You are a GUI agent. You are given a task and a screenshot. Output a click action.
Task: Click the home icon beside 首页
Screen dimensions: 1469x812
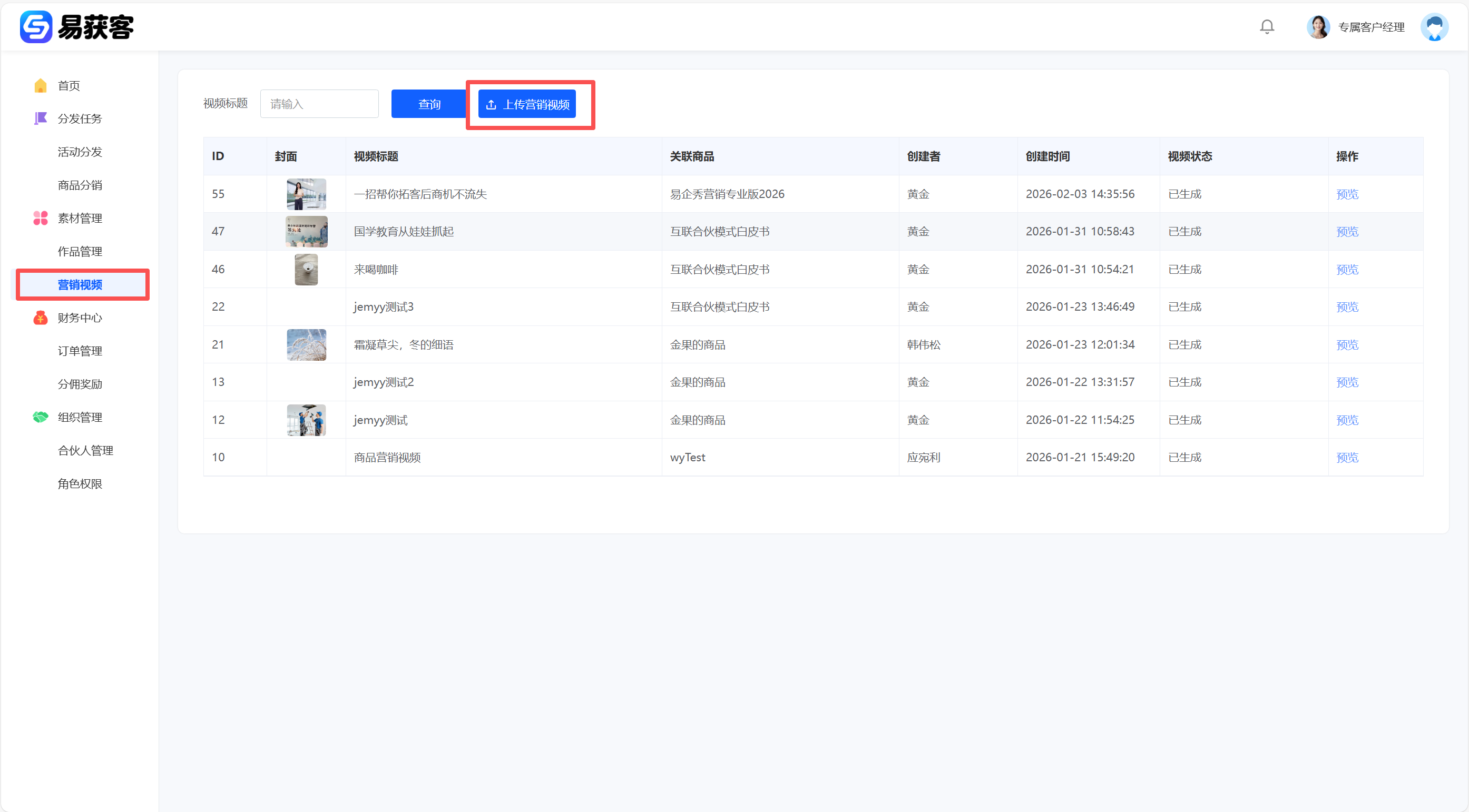click(41, 85)
